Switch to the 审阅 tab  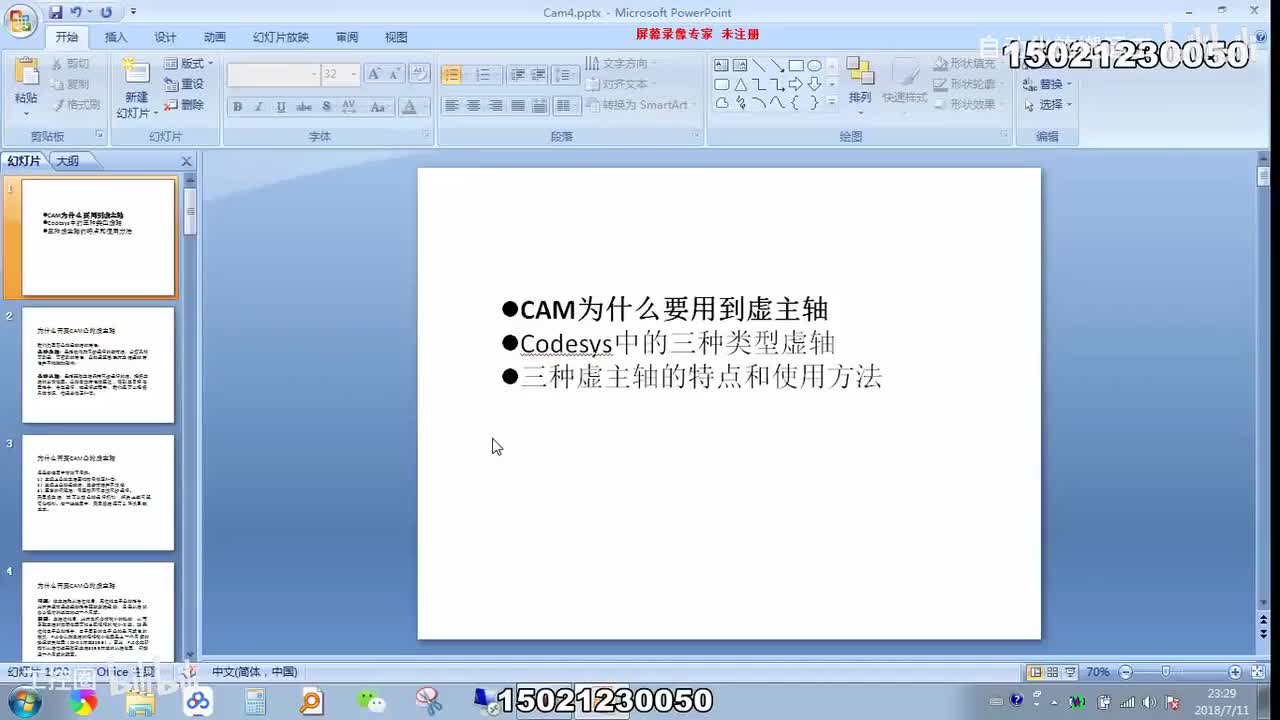(347, 37)
